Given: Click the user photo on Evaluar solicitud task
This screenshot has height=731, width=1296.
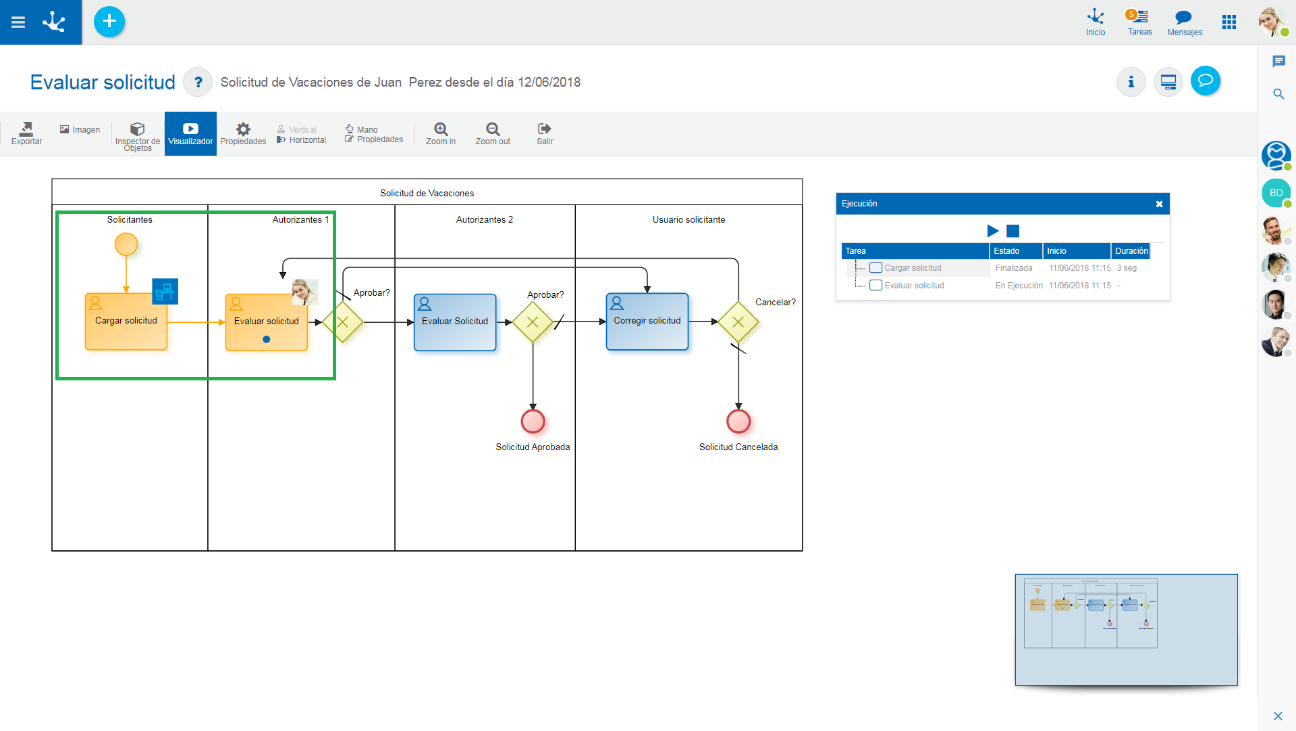Looking at the screenshot, I should pos(305,292).
